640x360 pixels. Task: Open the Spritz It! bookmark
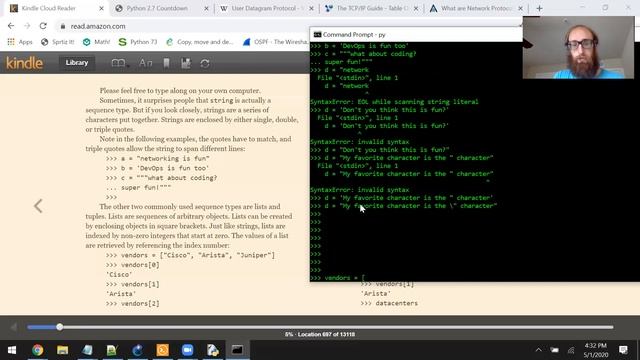58,42
